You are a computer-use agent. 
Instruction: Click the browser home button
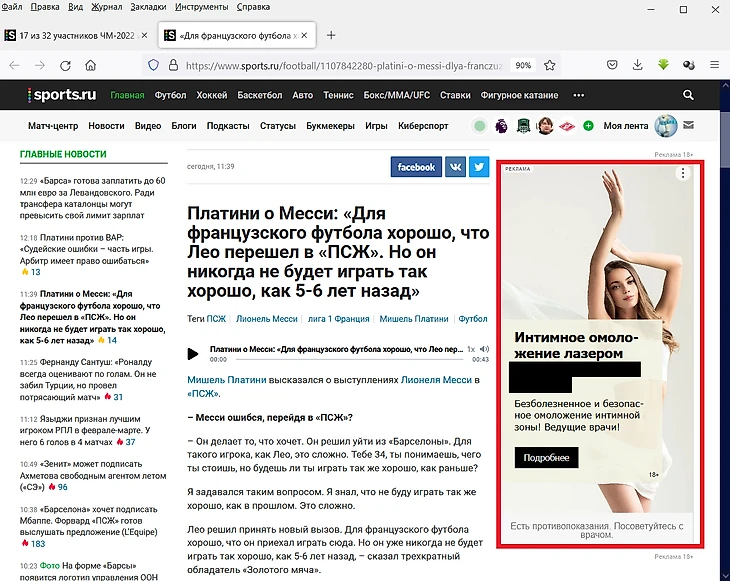91,65
